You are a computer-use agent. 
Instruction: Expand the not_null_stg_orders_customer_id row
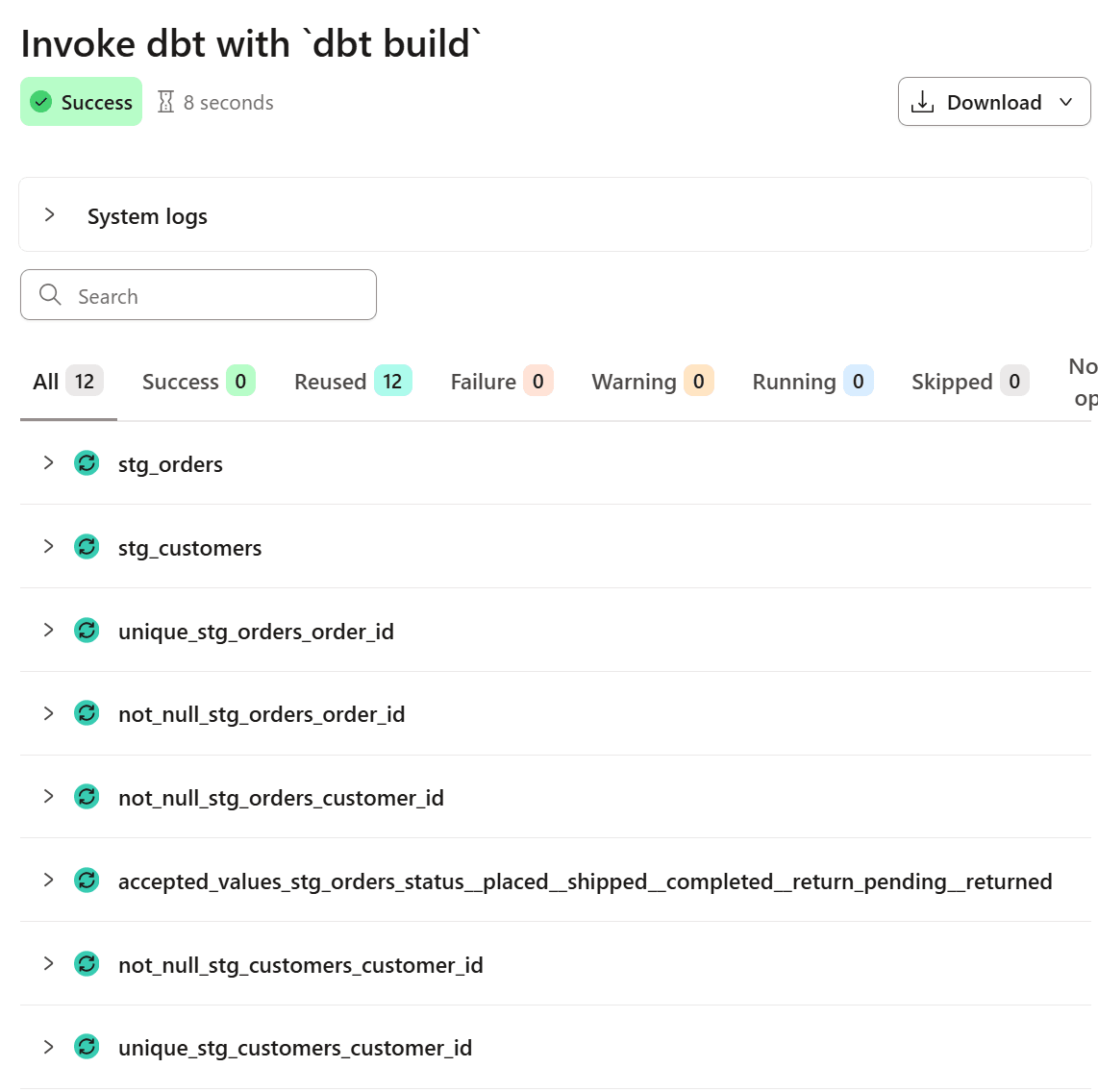pos(48,797)
